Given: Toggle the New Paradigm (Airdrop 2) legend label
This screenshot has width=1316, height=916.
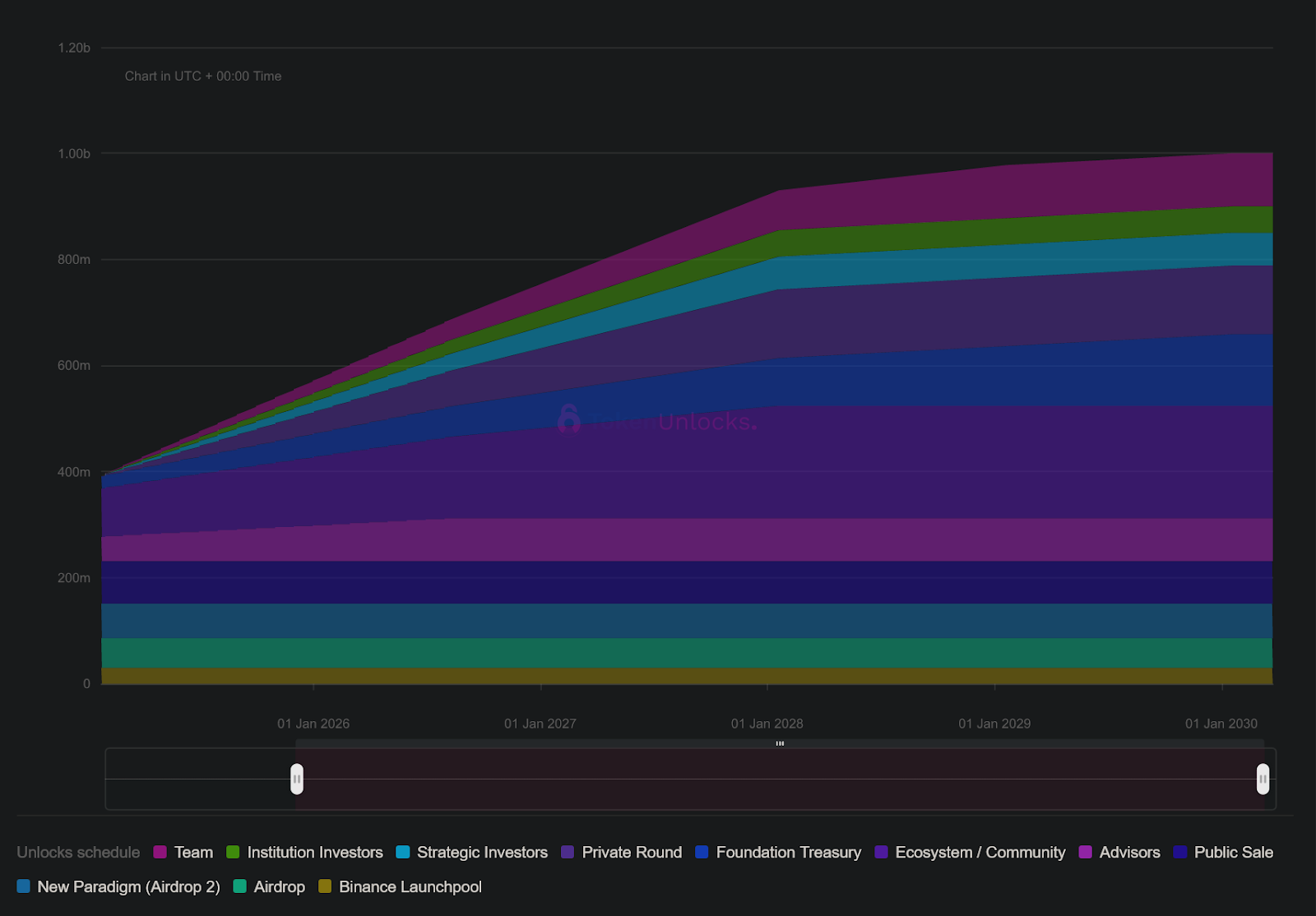Looking at the screenshot, I should tap(128, 887).
